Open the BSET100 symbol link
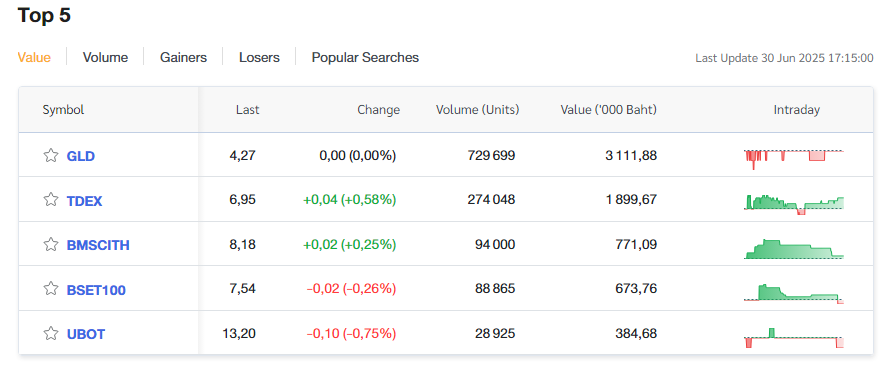883x365 pixels. point(96,290)
